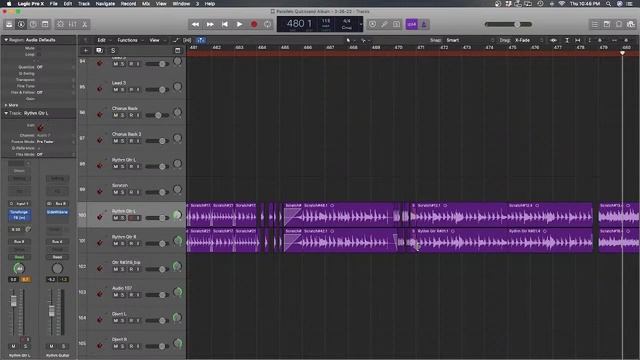
Task: Open Smart Controls button
Action: pos(60,24)
